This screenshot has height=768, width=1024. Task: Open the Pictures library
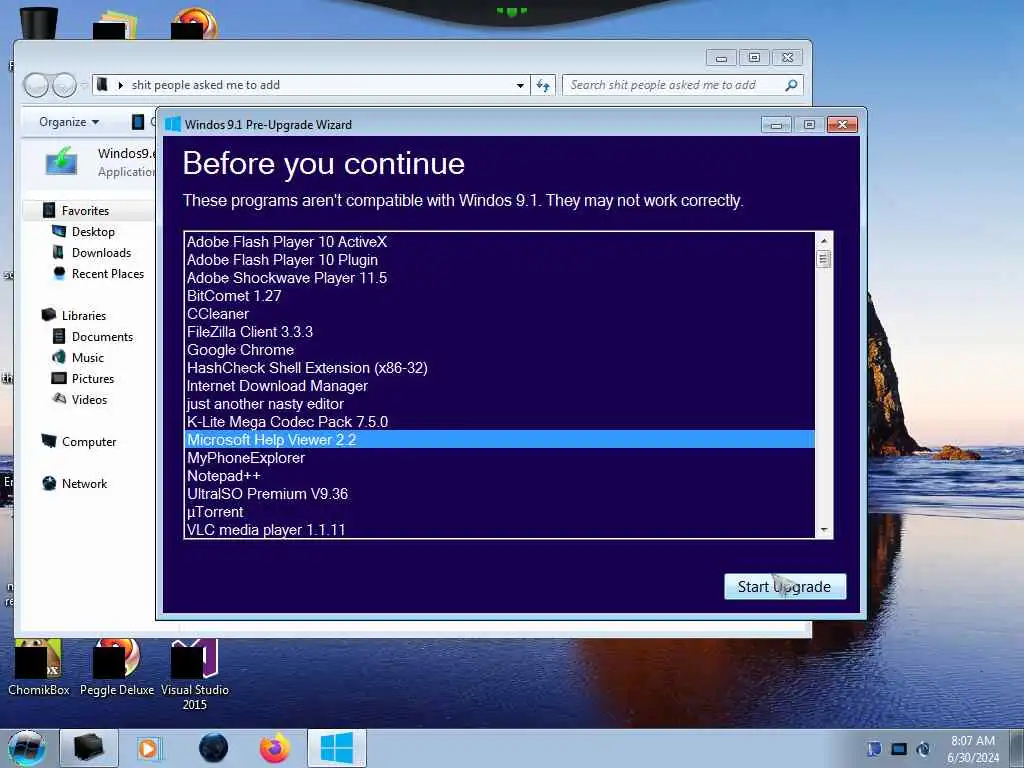[93, 379]
